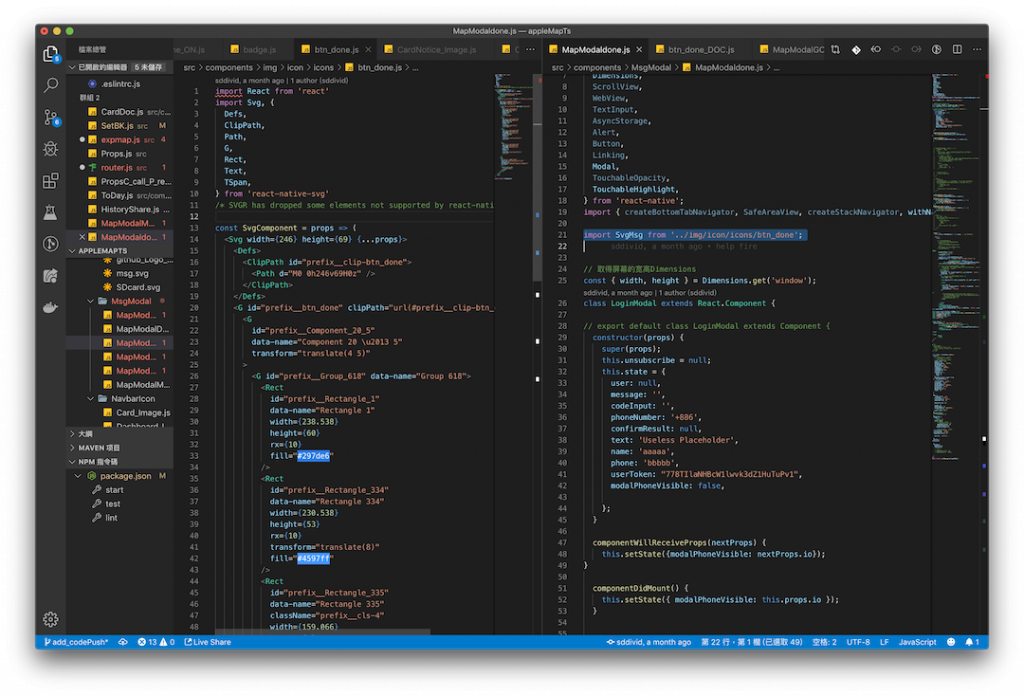The width and height of the screenshot is (1024, 696).
Task: Click the #297de6 fill color value
Action: (313, 456)
